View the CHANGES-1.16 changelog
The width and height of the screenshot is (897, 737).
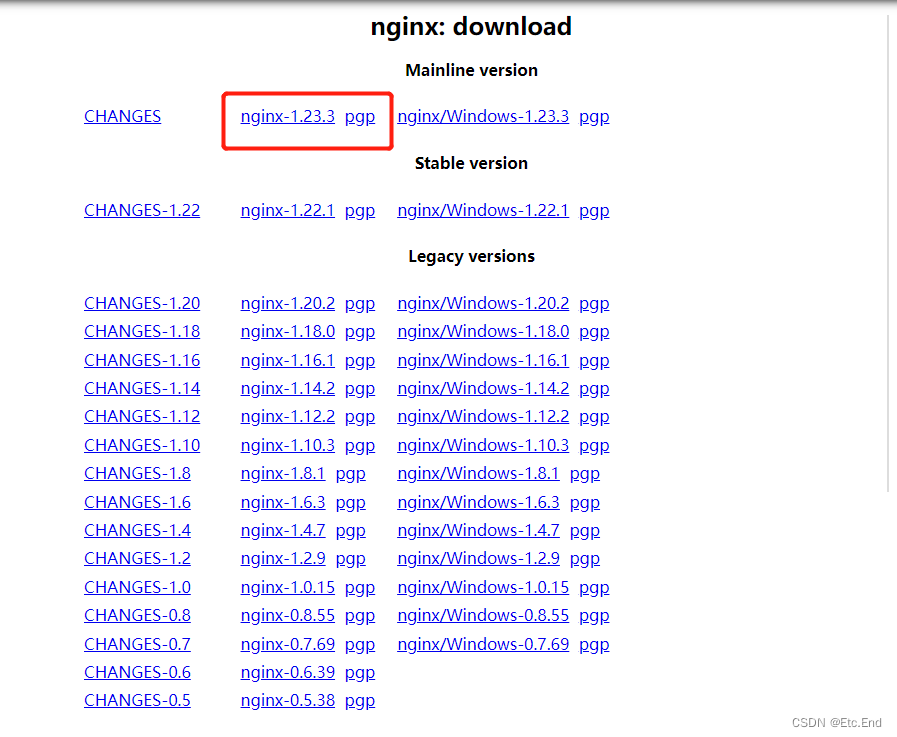pos(142,360)
